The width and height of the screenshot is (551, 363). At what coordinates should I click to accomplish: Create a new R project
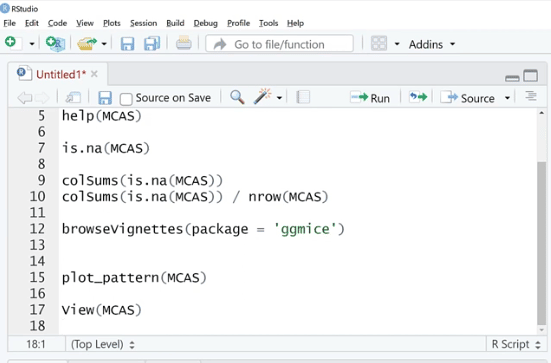[56, 44]
